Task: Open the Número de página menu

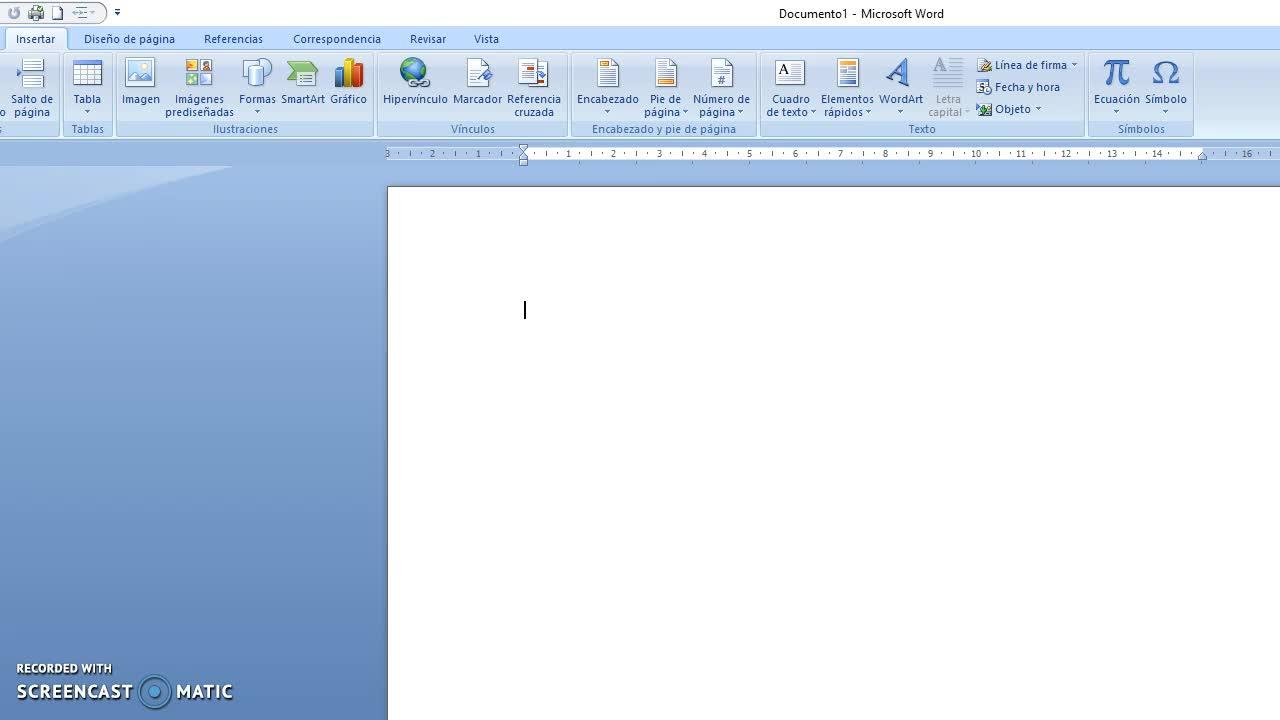Action: tap(721, 88)
